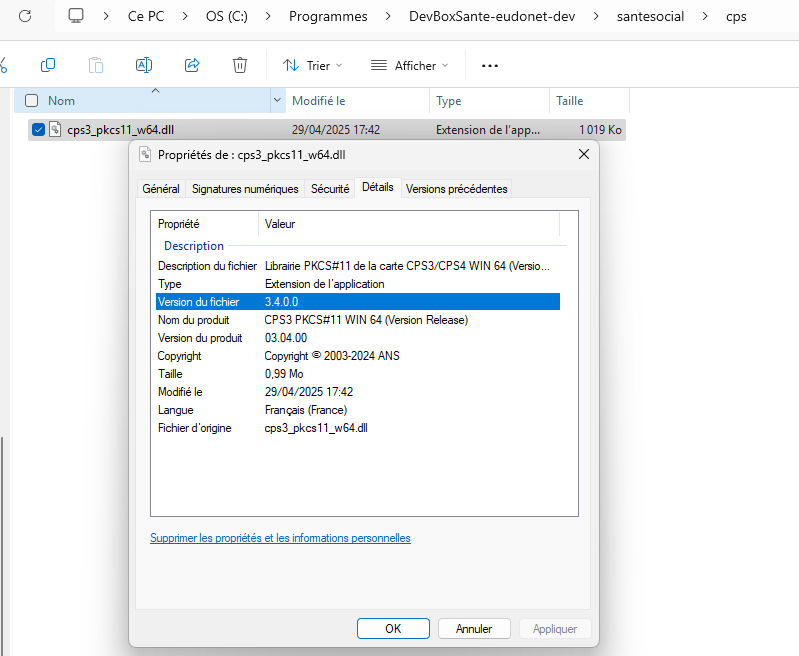Sort by the Modifié le column header
The width and height of the screenshot is (799, 656).
click(x=358, y=100)
